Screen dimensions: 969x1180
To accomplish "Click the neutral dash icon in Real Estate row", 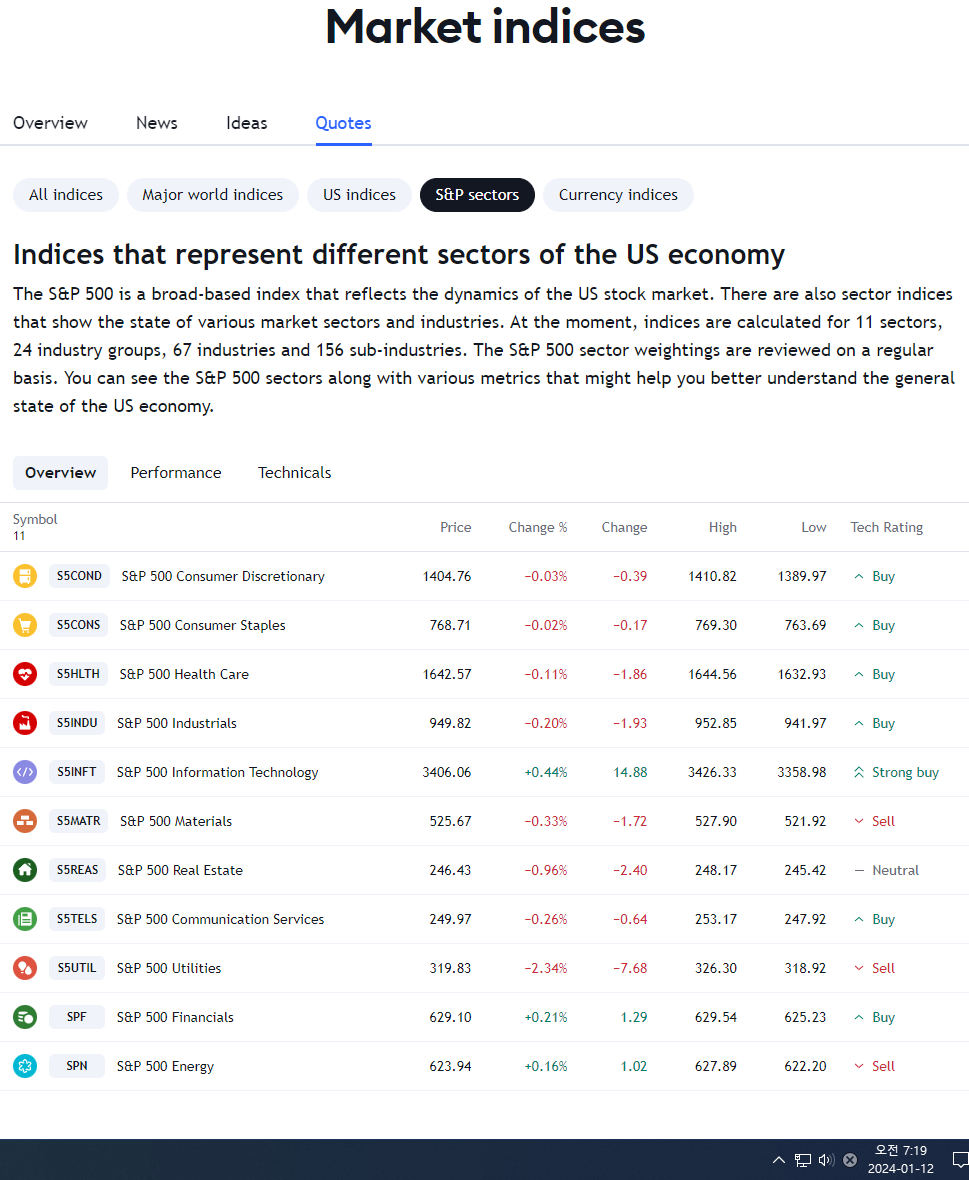I will 858,870.
